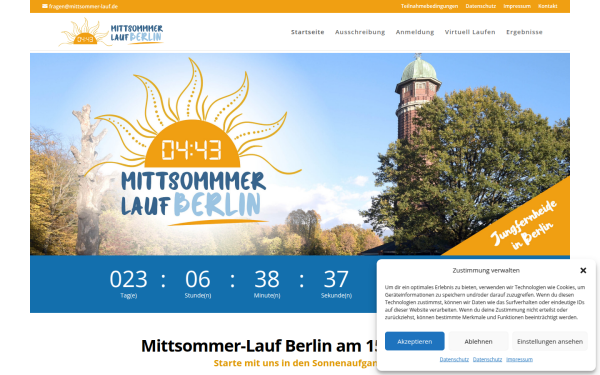Open the Kontakt link in the top bar
This screenshot has width=600, height=375.
click(548, 6)
